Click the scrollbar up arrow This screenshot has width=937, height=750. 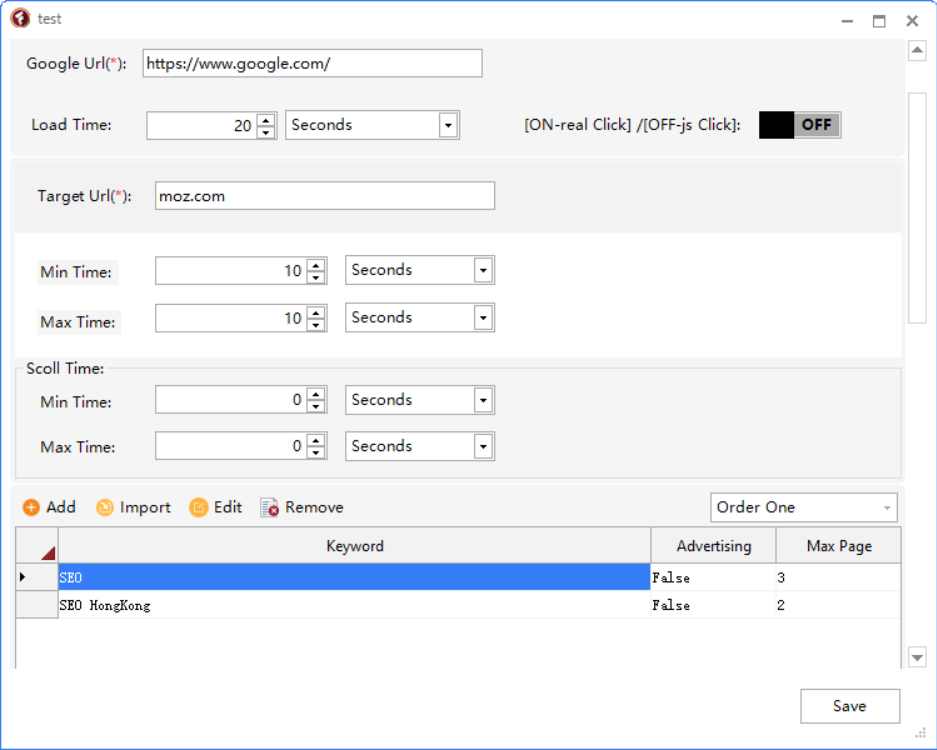(x=917, y=50)
